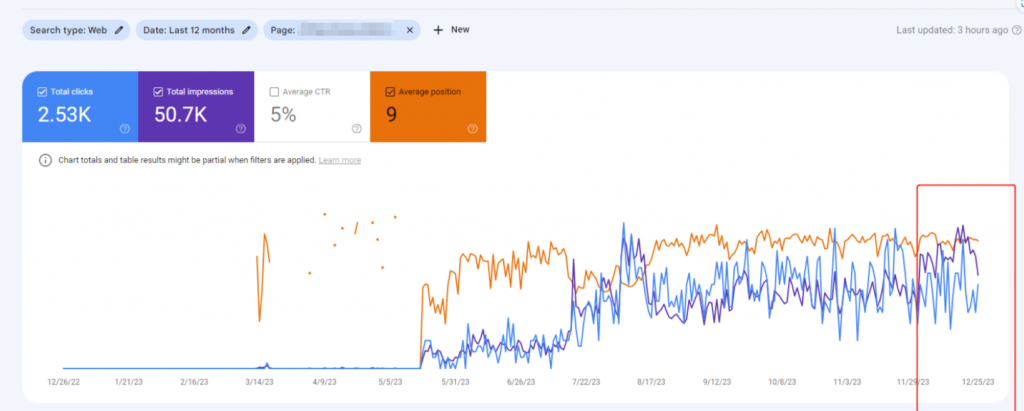Click the 7/22/23 axis date label

(586, 382)
